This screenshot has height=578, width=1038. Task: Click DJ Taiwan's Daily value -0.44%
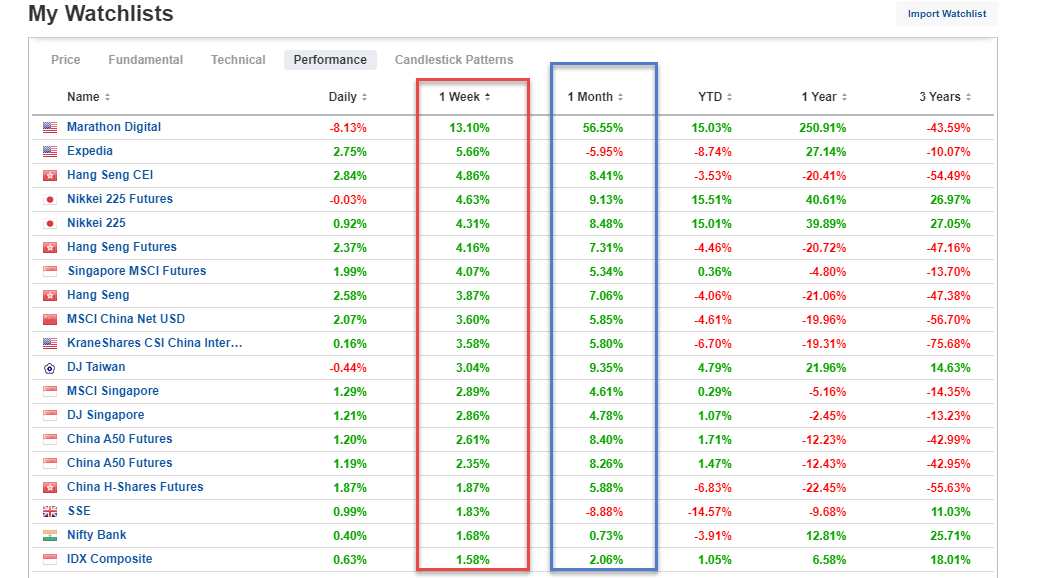(348, 367)
